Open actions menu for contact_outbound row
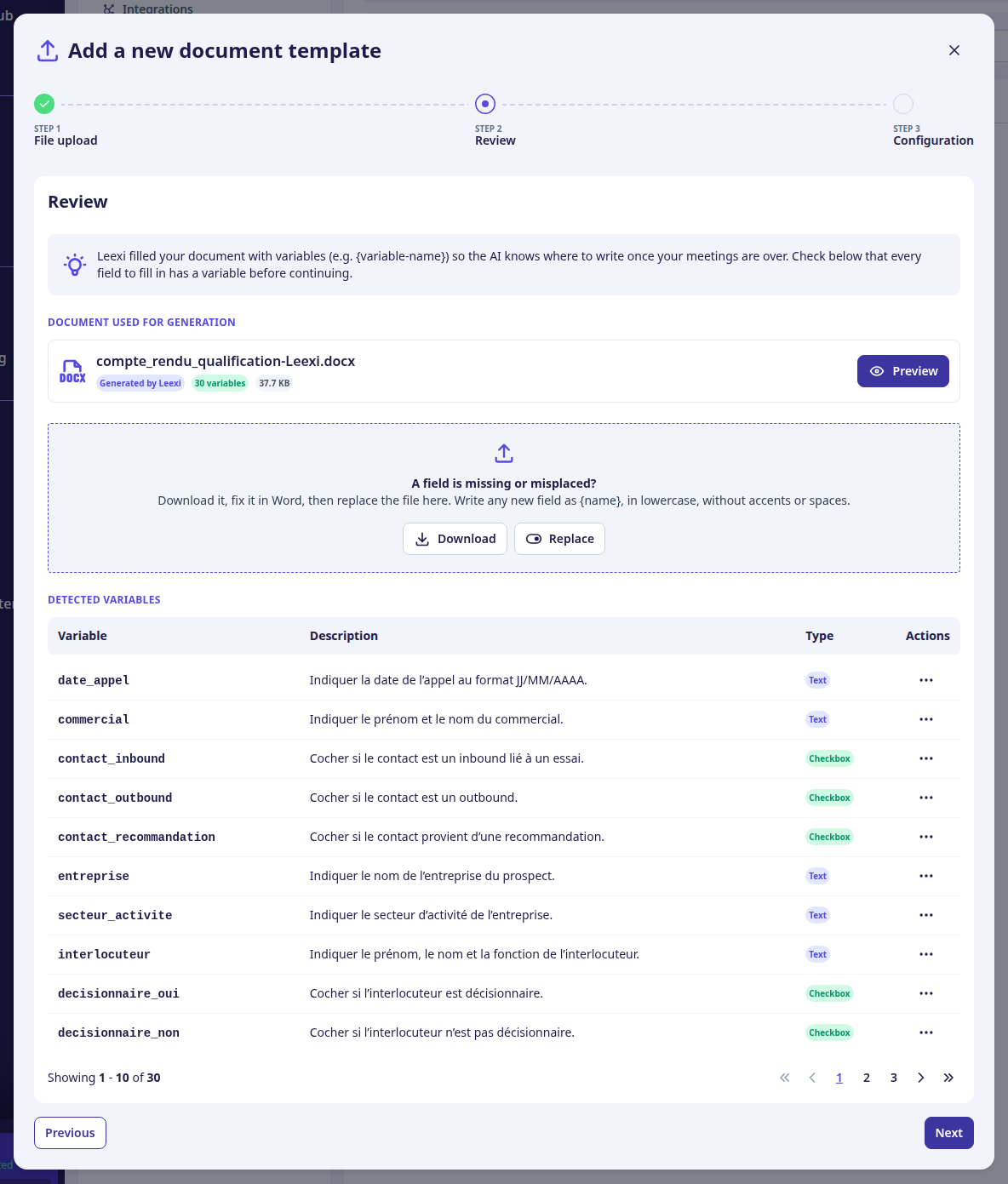Screen dimensions: 1008x1184 926,798
